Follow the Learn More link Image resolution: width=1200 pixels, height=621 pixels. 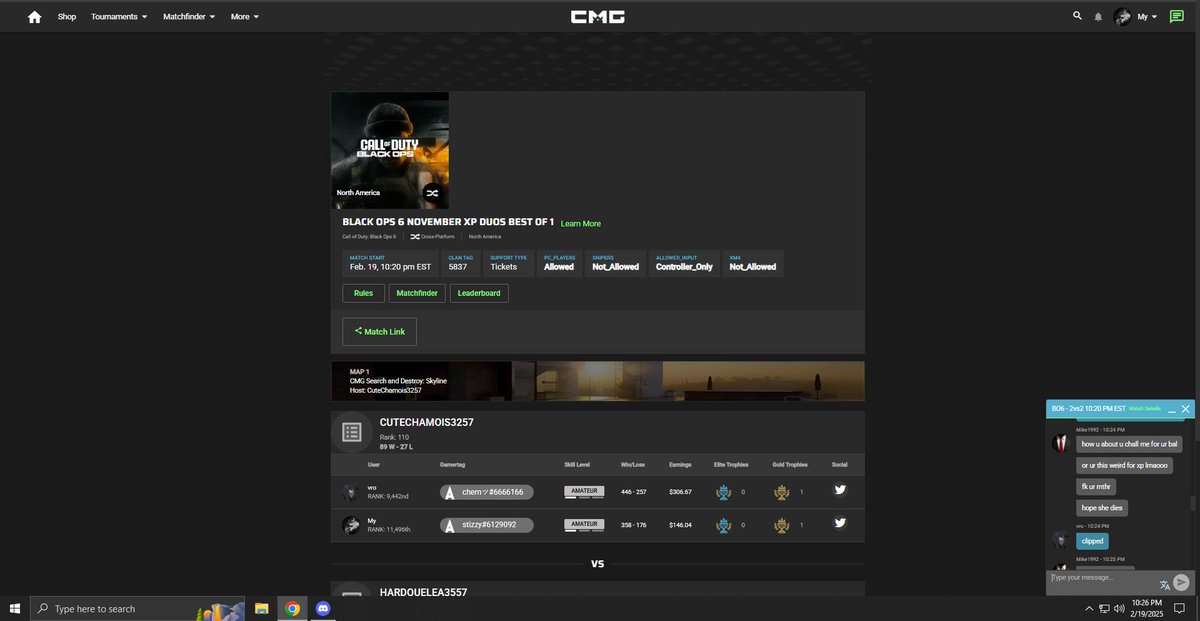tap(581, 223)
